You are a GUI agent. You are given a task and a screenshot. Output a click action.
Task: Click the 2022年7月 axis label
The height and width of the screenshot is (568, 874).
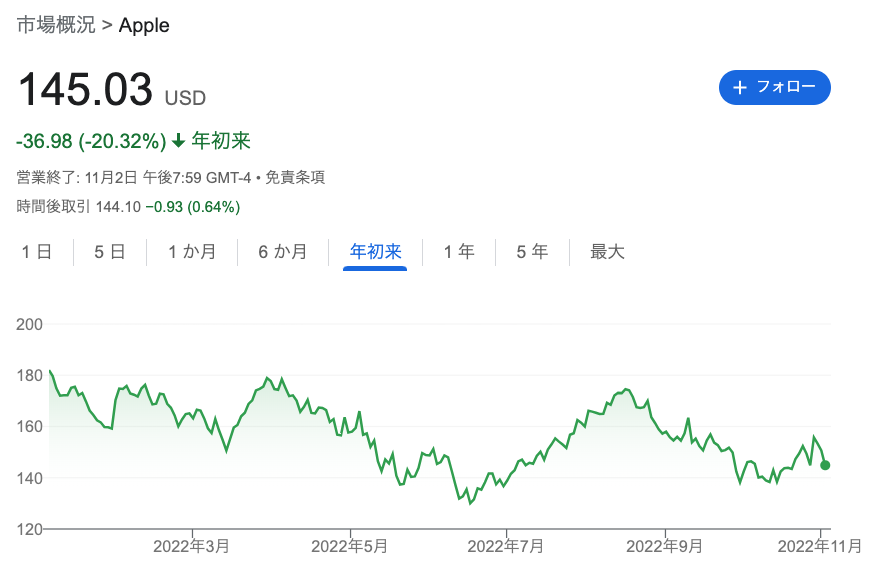coord(506,546)
